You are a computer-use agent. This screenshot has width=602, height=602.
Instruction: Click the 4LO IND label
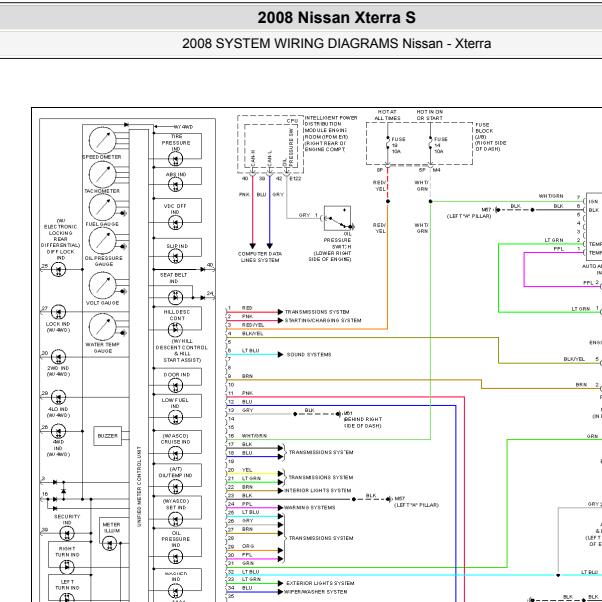click(58, 409)
